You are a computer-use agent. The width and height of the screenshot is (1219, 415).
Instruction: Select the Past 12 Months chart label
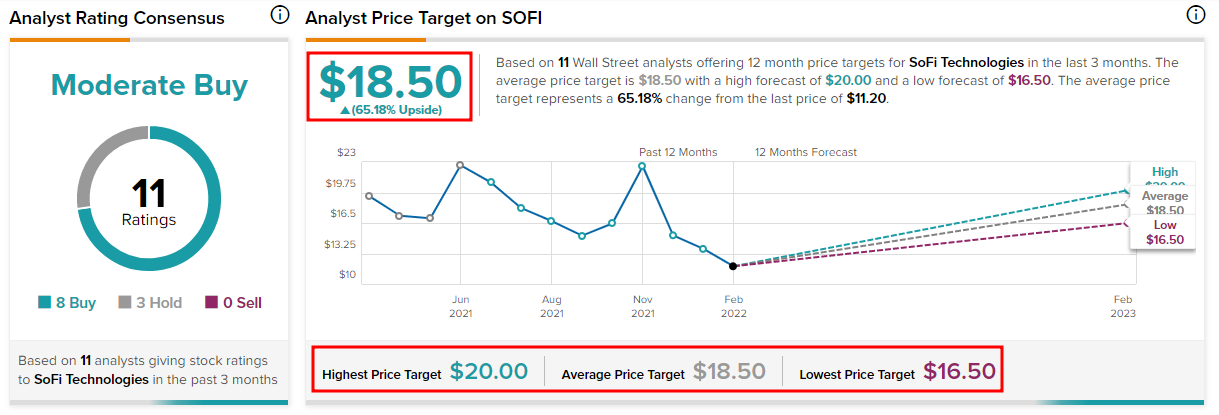click(678, 152)
